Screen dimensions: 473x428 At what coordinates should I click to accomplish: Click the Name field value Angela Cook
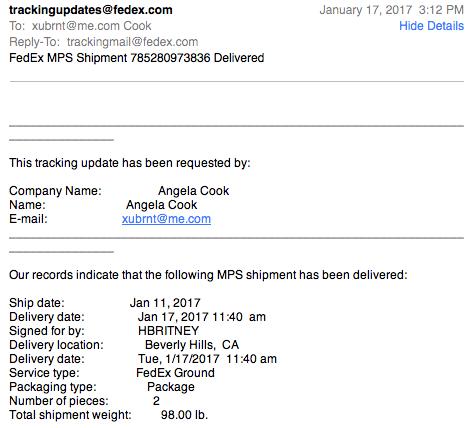coord(162,205)
